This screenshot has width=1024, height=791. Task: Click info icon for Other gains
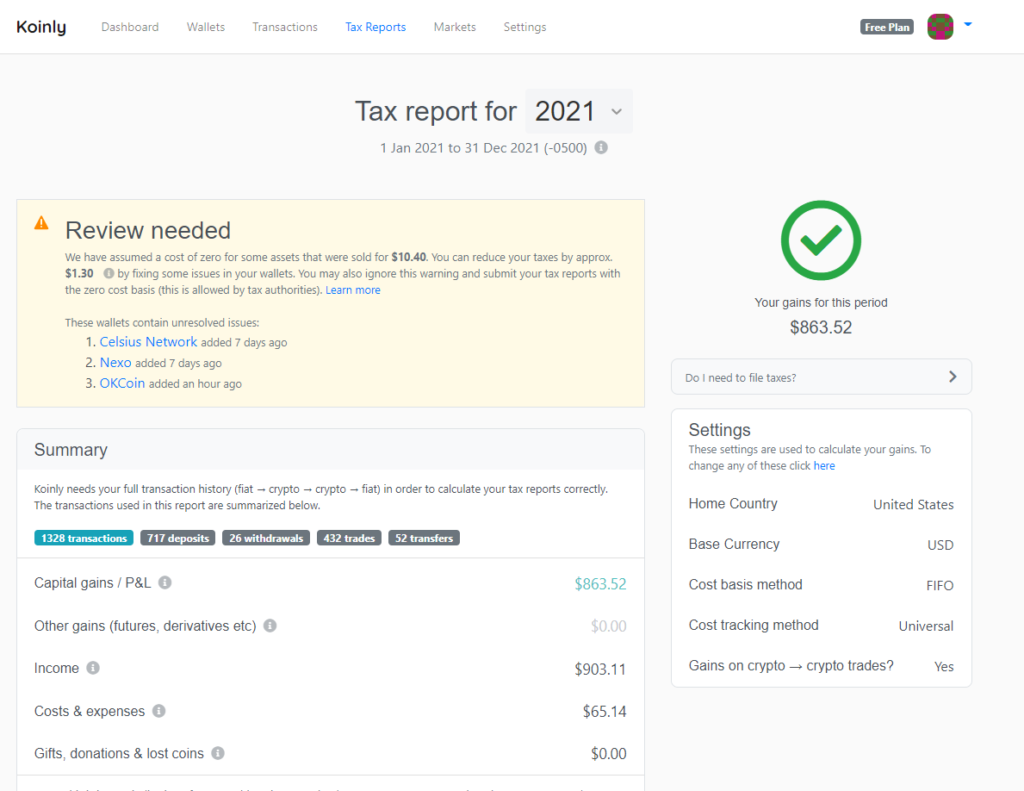(270, 626)
